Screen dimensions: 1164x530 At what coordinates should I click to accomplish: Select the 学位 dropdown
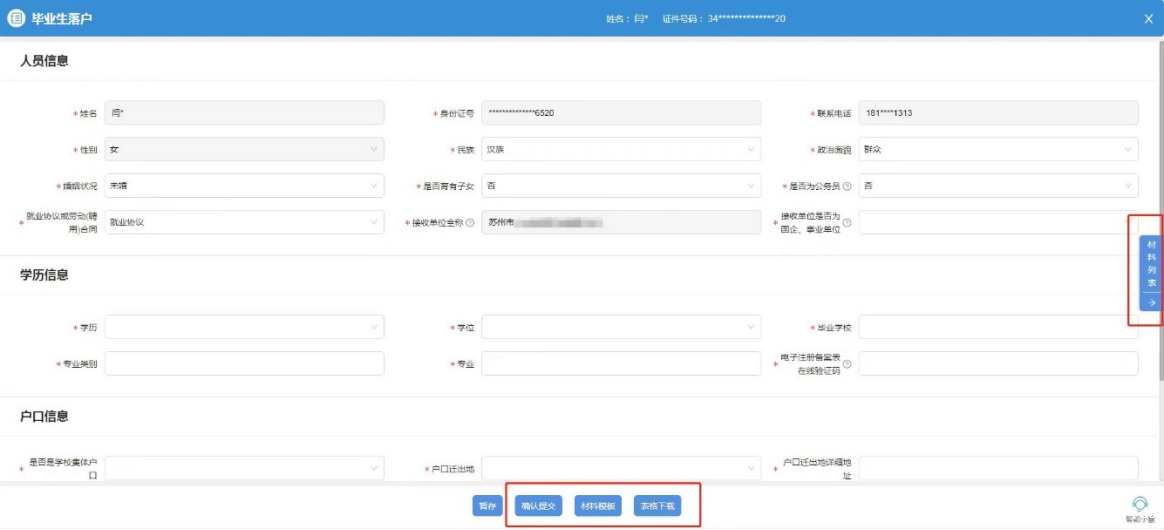pos(620,328)
